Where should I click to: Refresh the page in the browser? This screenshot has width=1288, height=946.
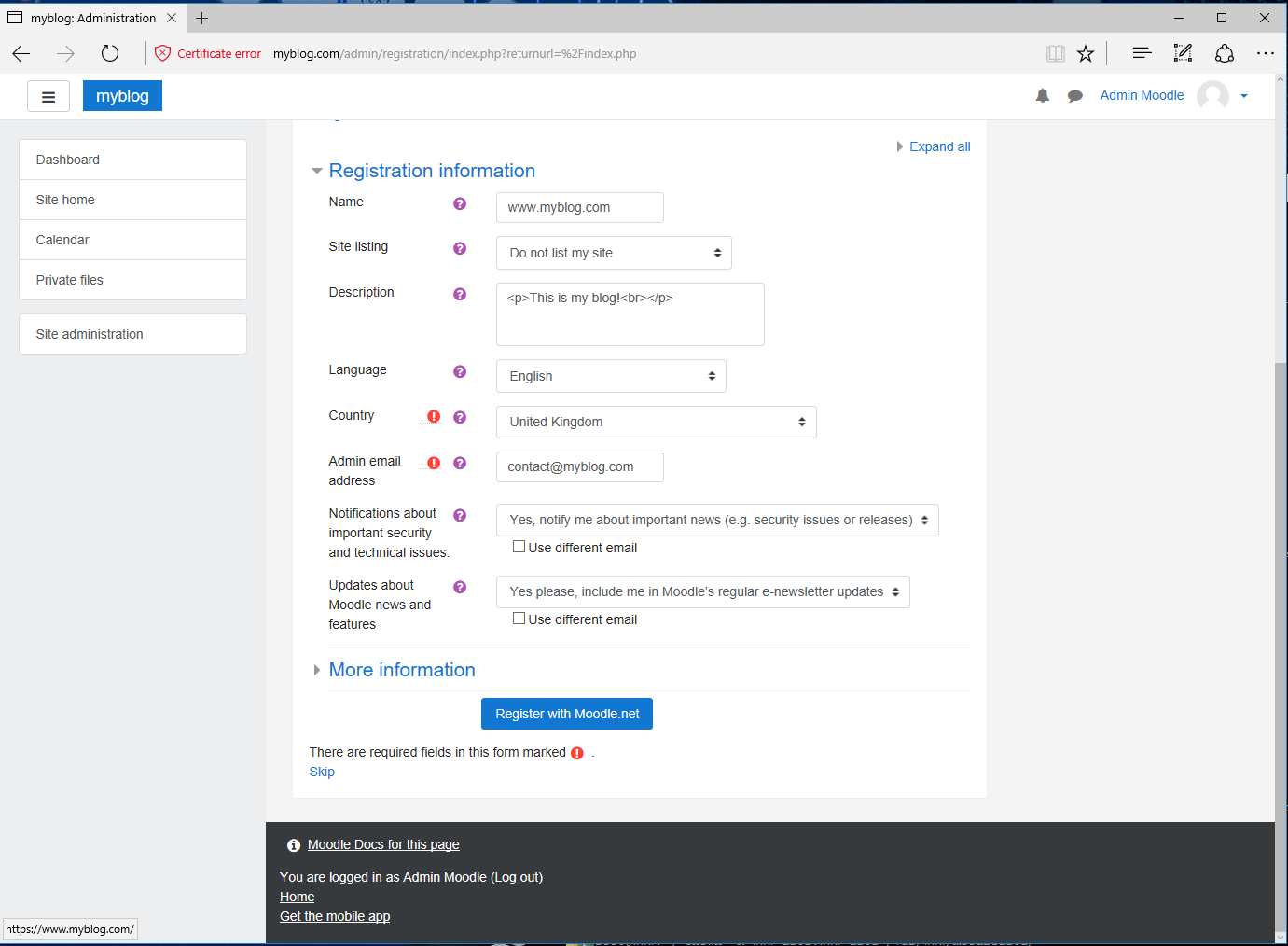tap(110, 53)
